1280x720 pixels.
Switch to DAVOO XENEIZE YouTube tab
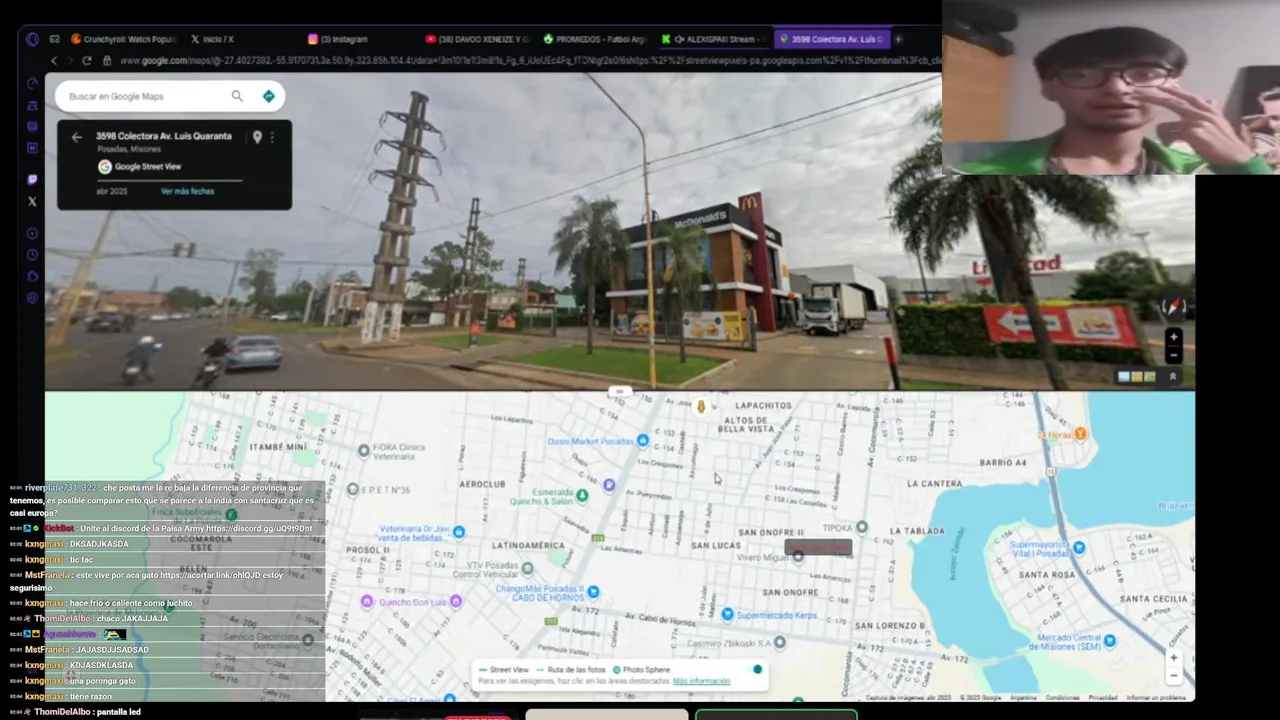[478, 39]
